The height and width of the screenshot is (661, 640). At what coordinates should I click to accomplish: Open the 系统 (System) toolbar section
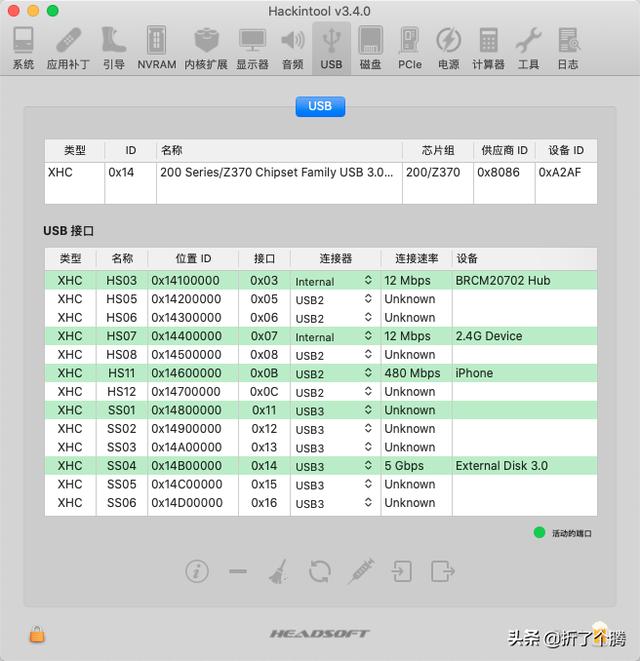tap(23, 48)
